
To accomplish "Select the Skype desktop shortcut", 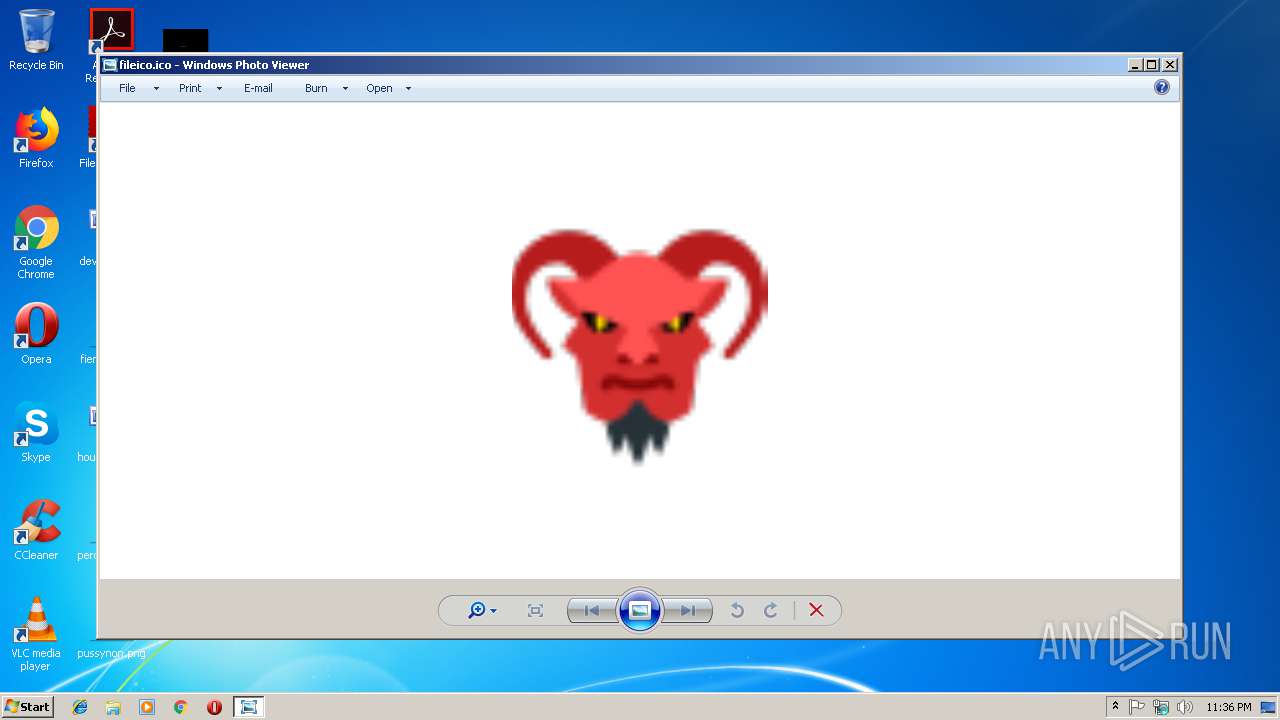I will click(36, 432).
